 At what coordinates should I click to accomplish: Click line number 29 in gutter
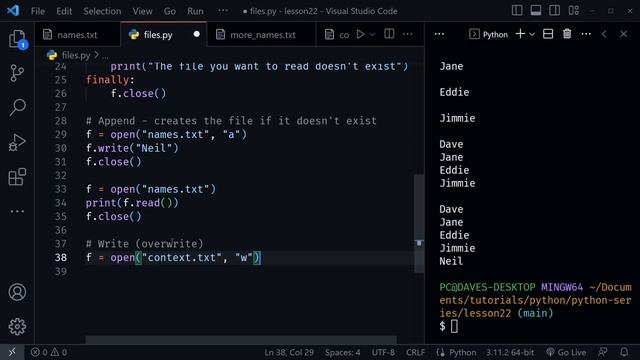[61, 135]
